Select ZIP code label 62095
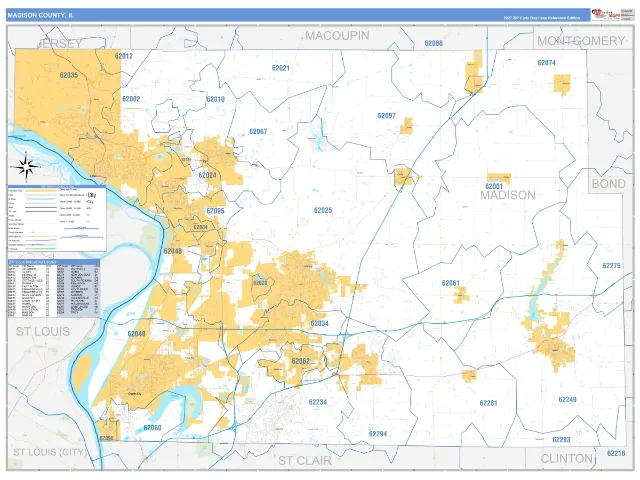 215,211
